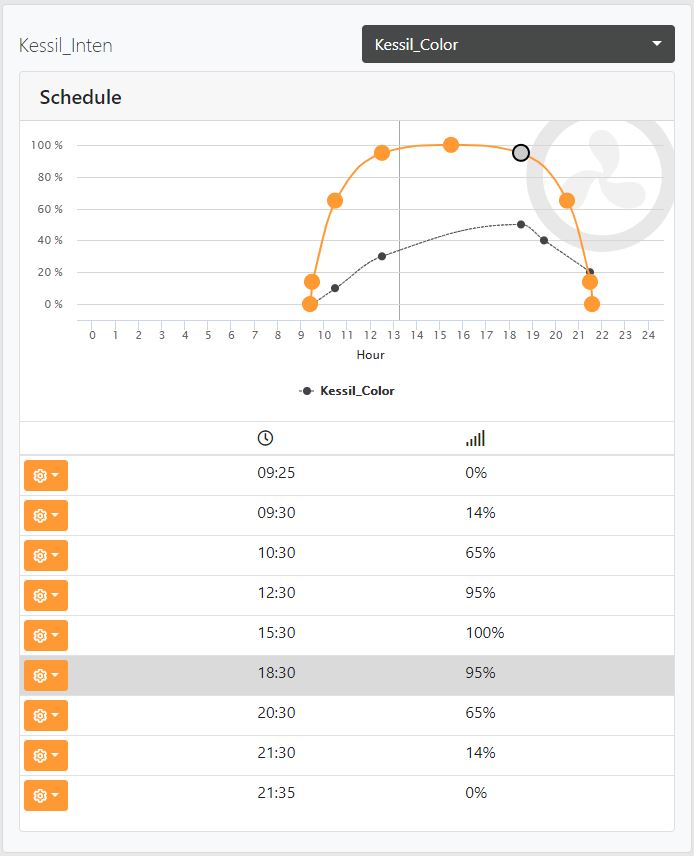Open gear menu for 21:30 row
Screen dimensions: 694x856
[46, 755]
